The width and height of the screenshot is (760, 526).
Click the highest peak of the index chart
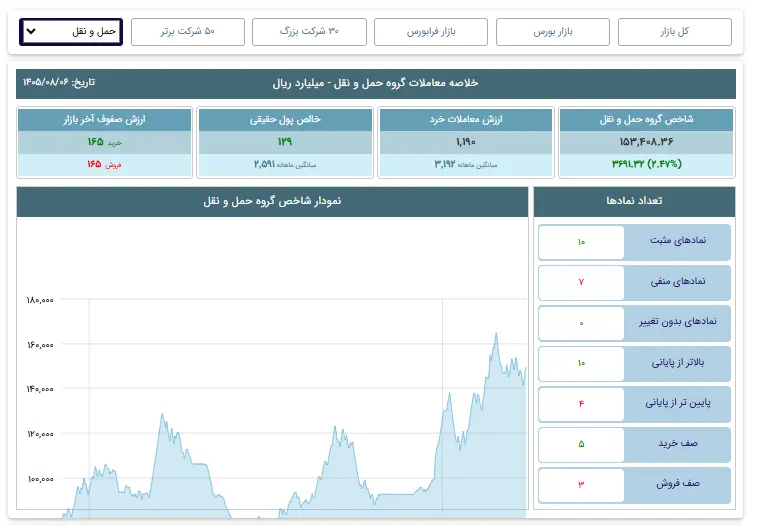[496, 334]
